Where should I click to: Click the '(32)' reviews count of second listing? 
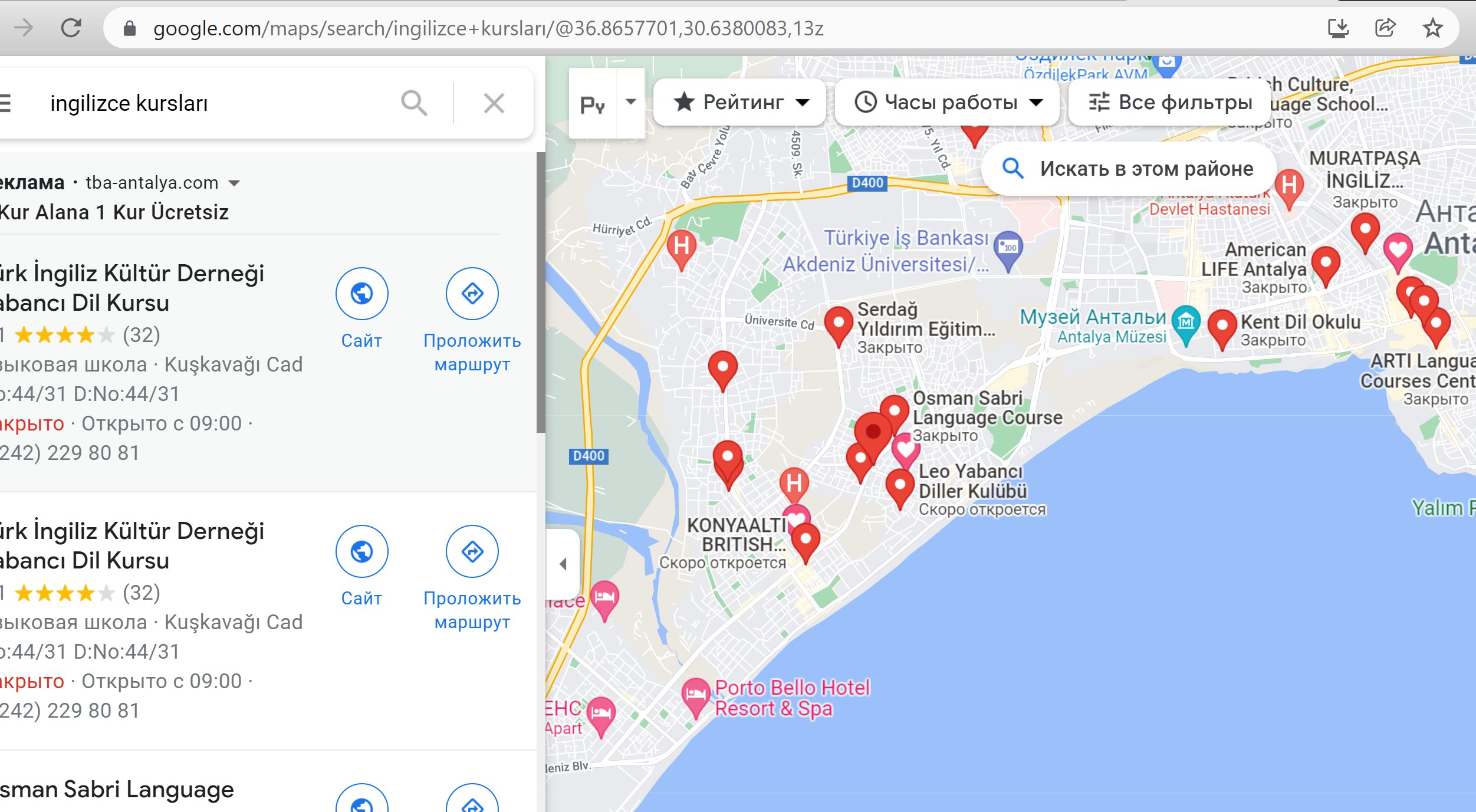(141, 593)
